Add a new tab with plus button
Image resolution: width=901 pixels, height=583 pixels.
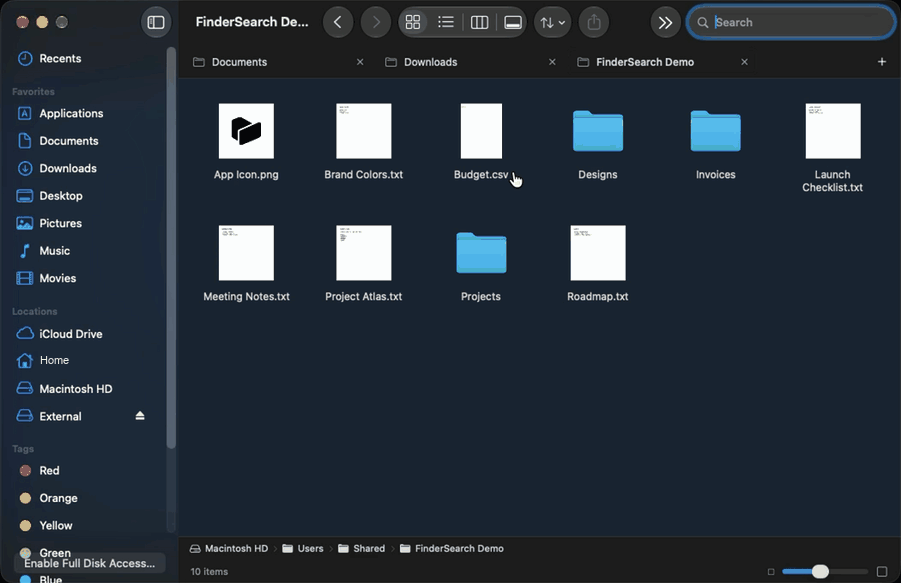pos(882,62)
